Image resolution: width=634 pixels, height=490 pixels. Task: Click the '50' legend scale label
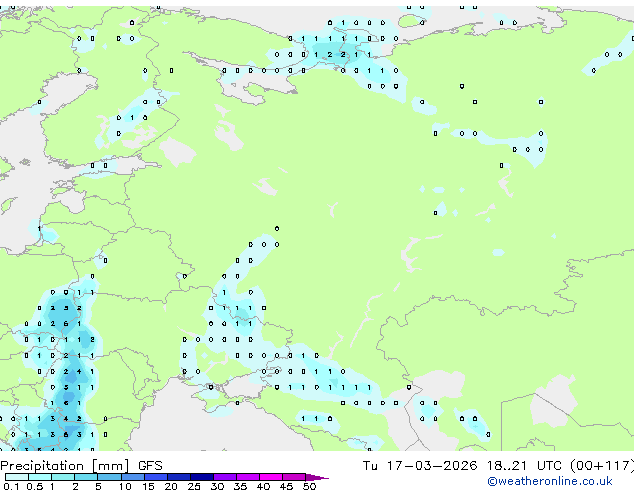pos(310,486)
